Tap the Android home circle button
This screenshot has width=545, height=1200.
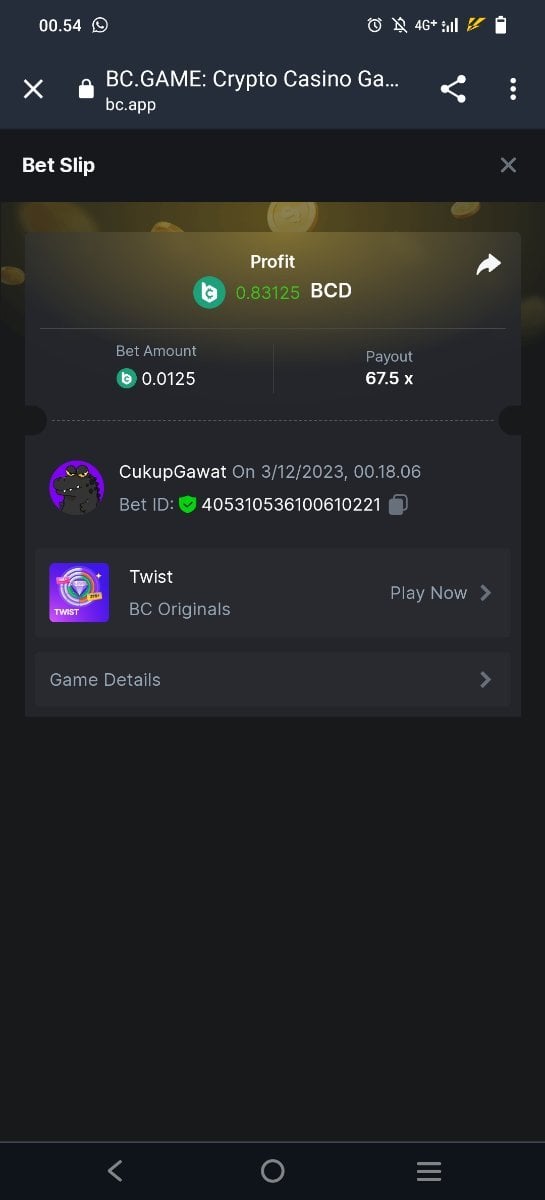coord(272,1170)
